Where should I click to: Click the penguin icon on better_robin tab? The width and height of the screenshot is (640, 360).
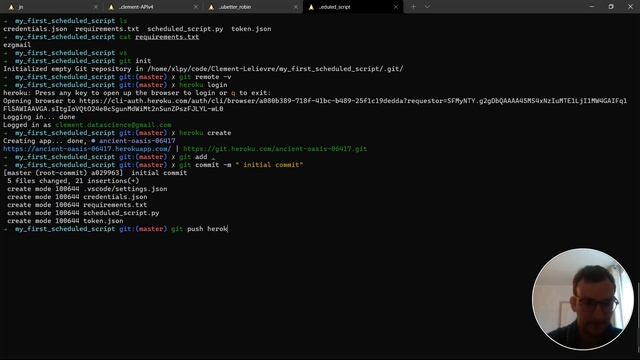211,7
